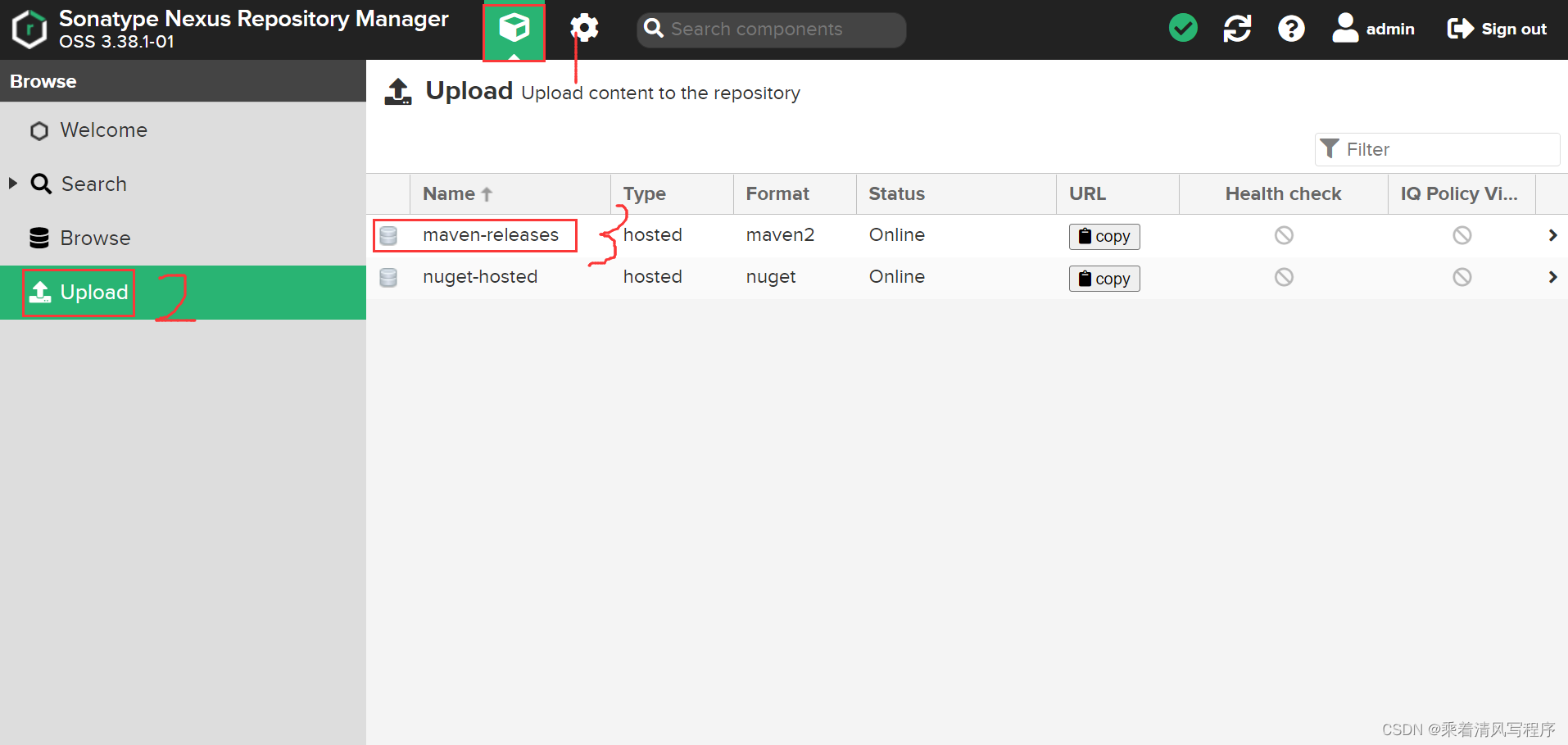Click the Nexus logo icon
Viewport: 1568px width, 745px height.
(29, 30)
